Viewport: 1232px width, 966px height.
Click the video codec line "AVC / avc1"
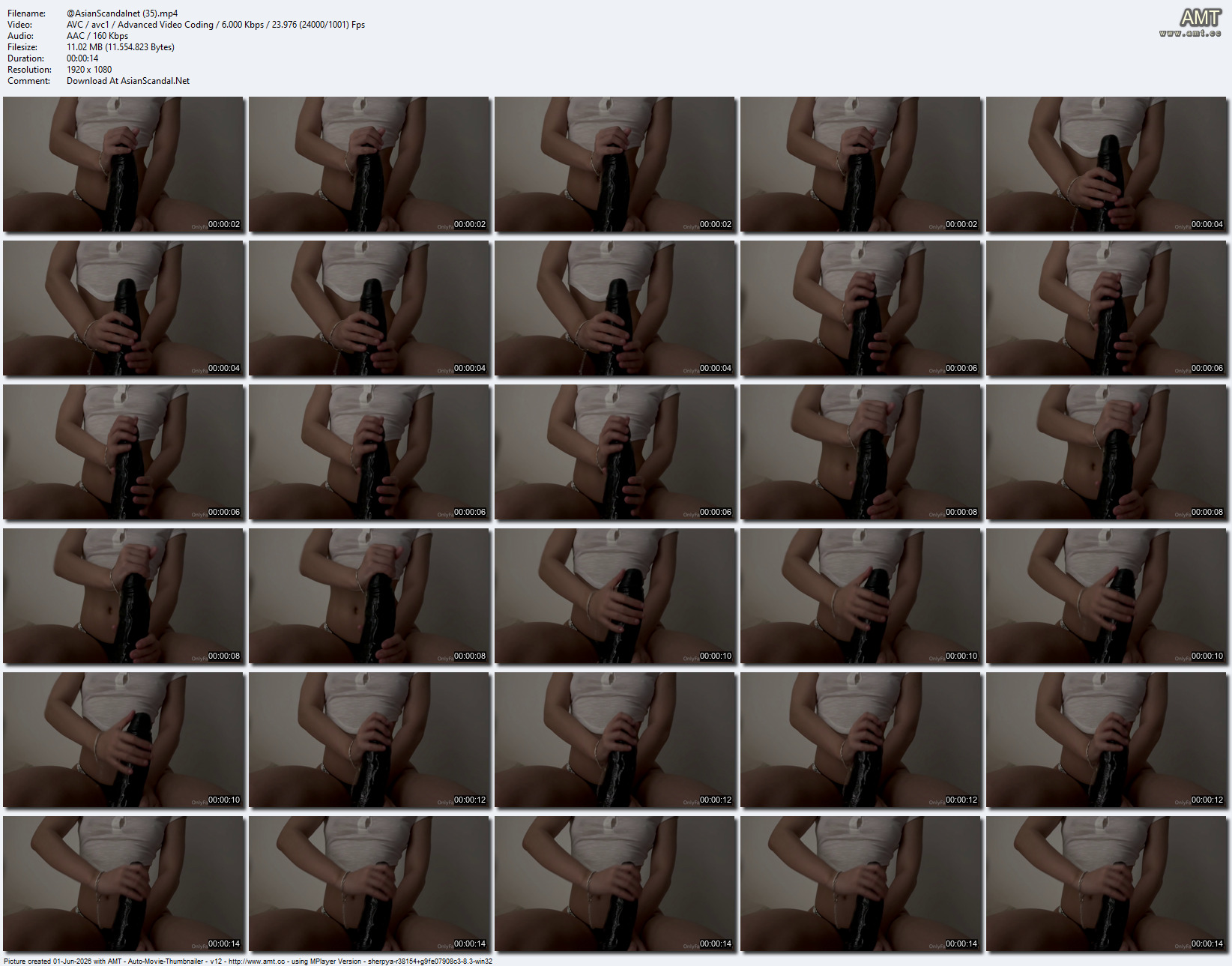click(x=88, y=25)
